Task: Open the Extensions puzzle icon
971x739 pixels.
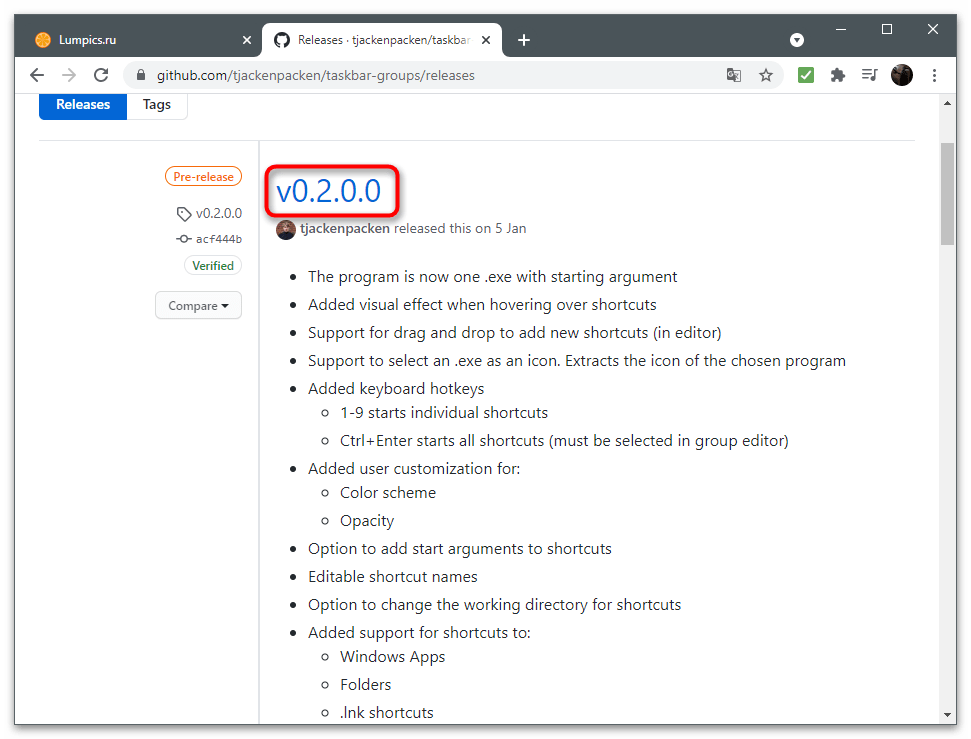Action: click(x=838, y=76)
